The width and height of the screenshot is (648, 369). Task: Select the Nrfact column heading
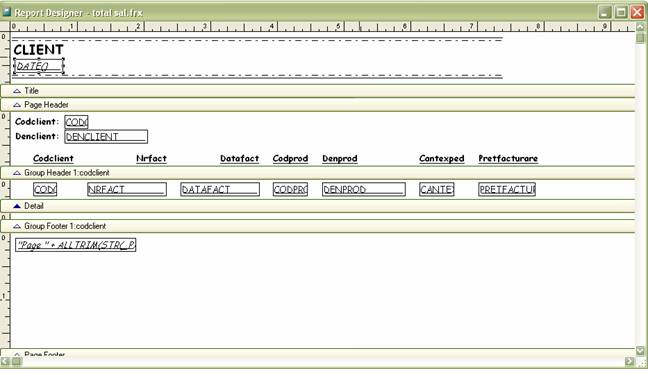tap(151, 159)
